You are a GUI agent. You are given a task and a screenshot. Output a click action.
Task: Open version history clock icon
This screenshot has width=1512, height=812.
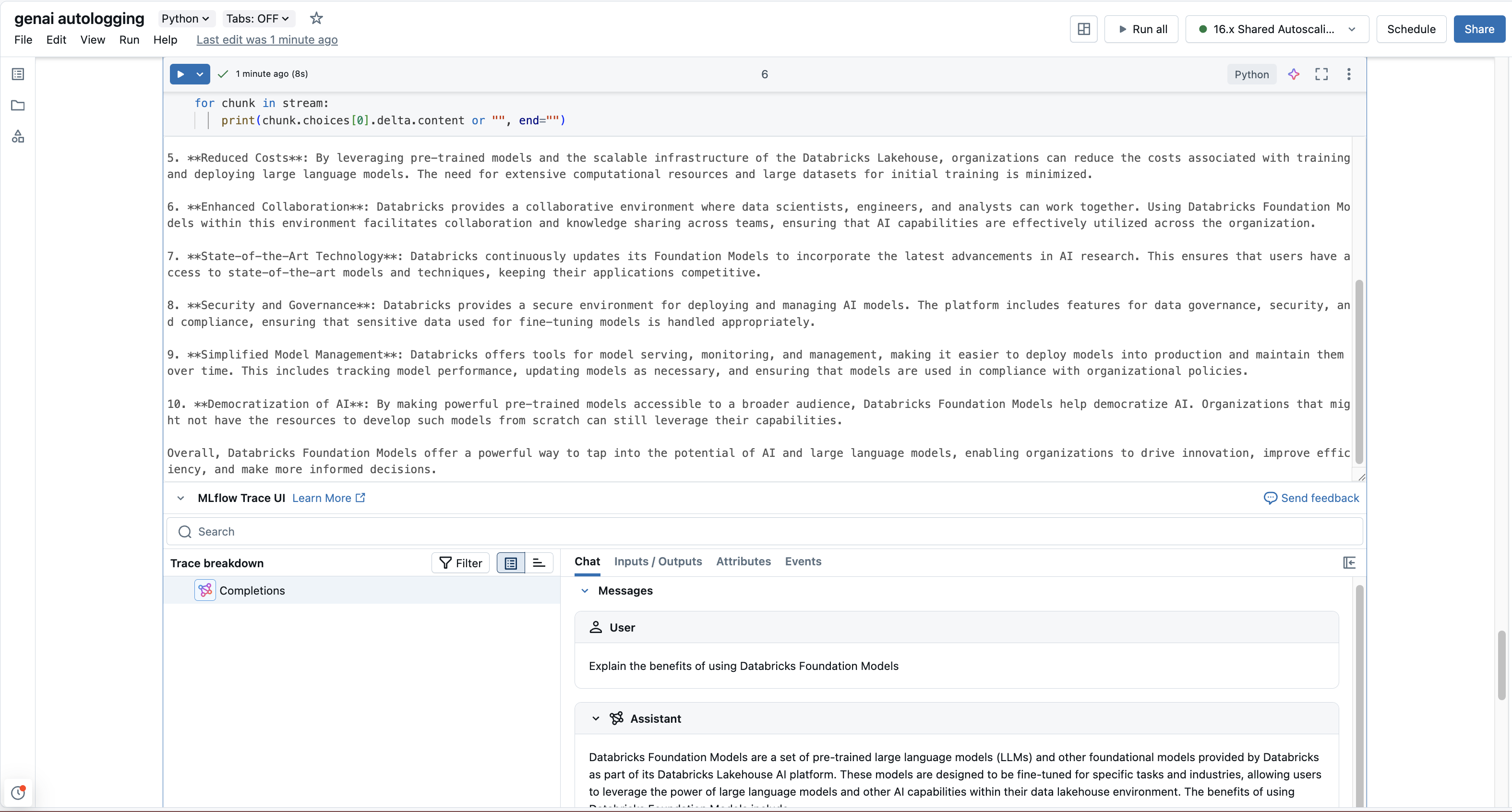(x=18, y=793)
